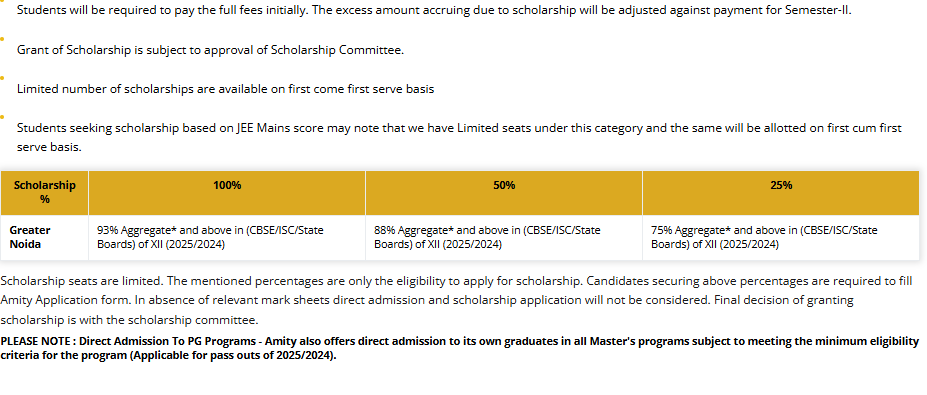
Task: Click the Scholarship % header cell
Action: click(x=44, y=193)
